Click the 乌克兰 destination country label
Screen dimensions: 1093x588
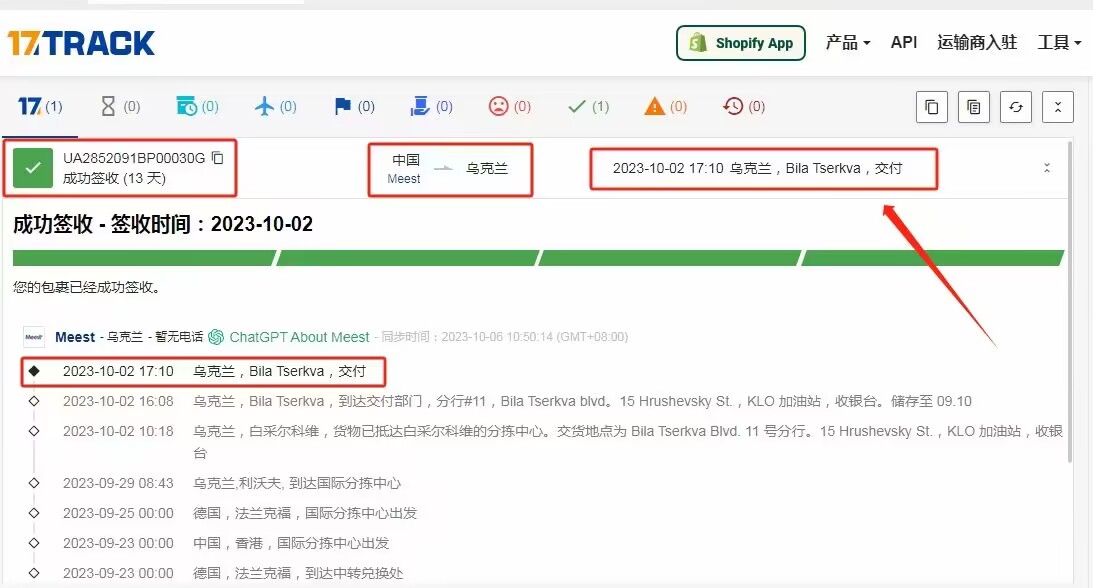click(487, 168)
